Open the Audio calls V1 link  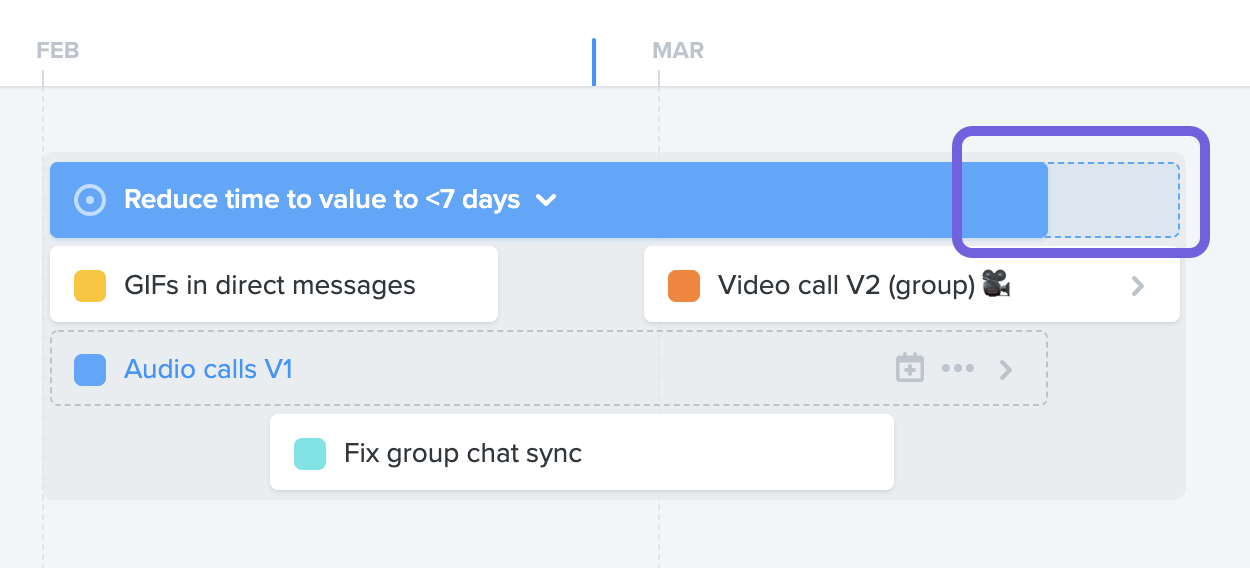pos(208,369)
